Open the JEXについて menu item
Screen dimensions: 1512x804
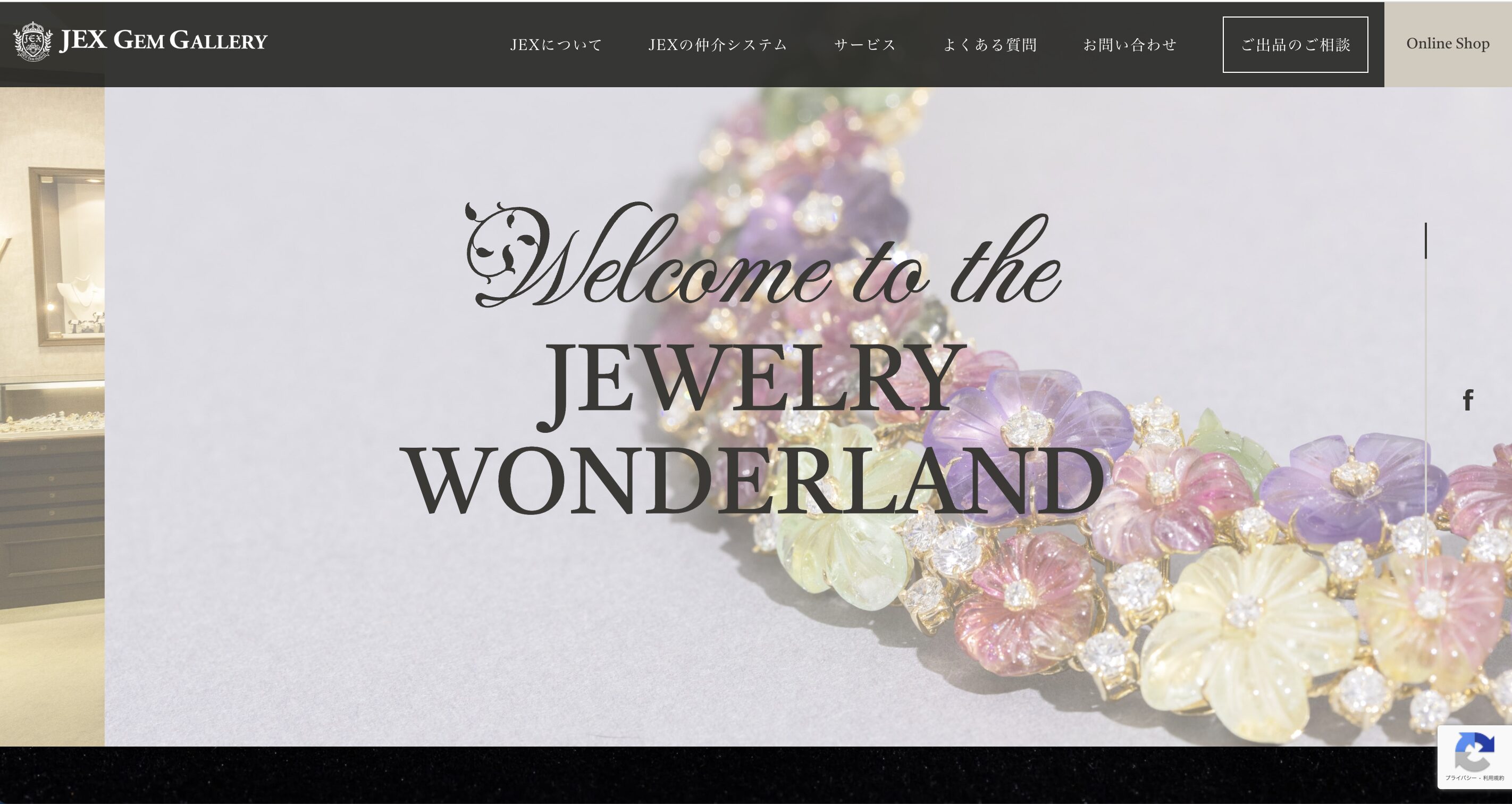coord(556,45)
